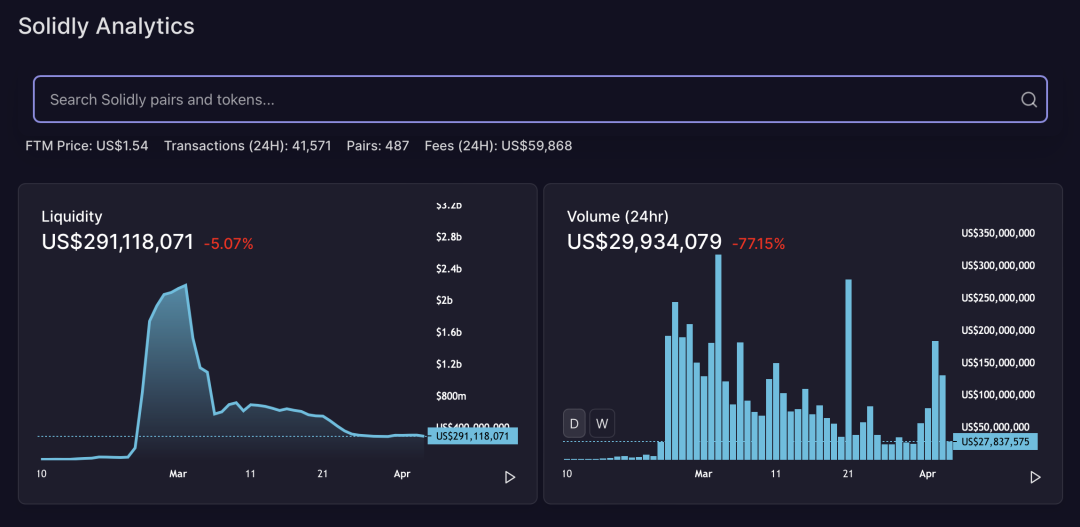Image resolution: width=1080 pixels, height=527 pixels.
Task: Click the US$27,837,575 price tag on Volume axis
Action: 995,442
